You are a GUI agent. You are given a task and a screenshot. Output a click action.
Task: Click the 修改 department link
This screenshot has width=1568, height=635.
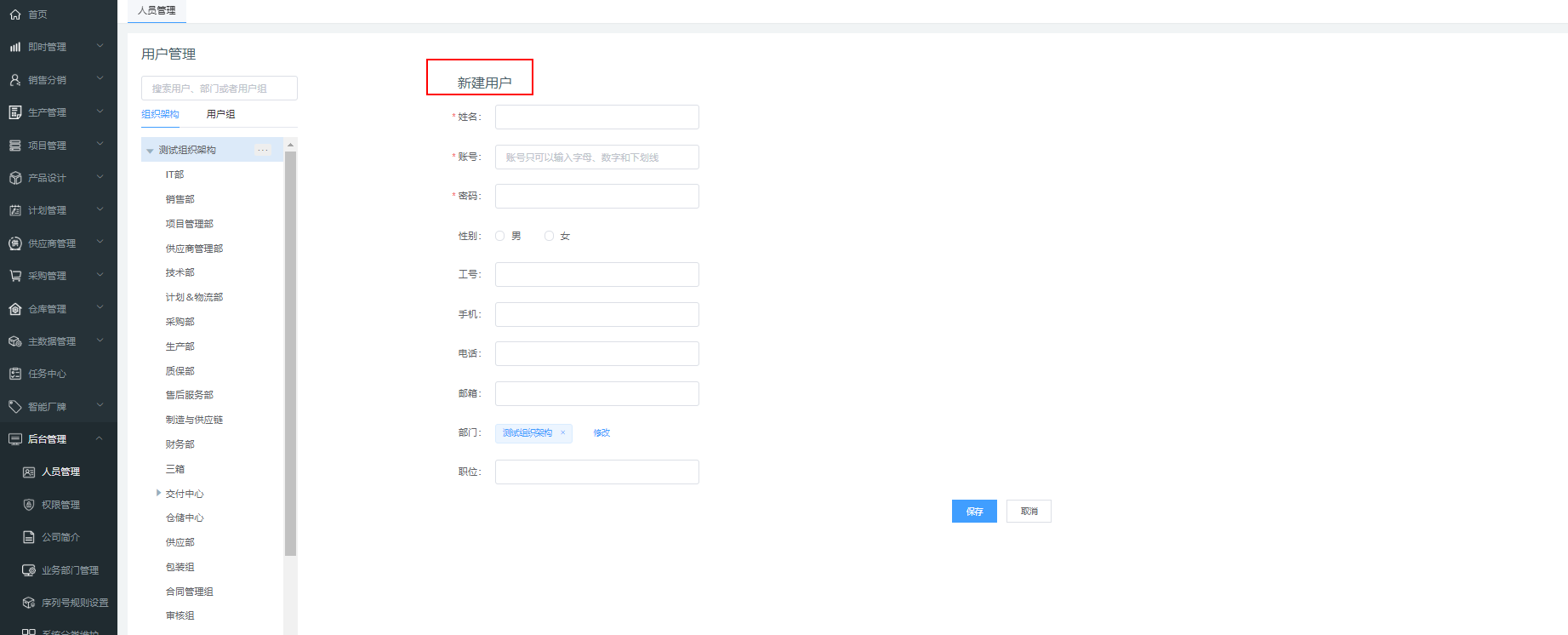(602, 432)
